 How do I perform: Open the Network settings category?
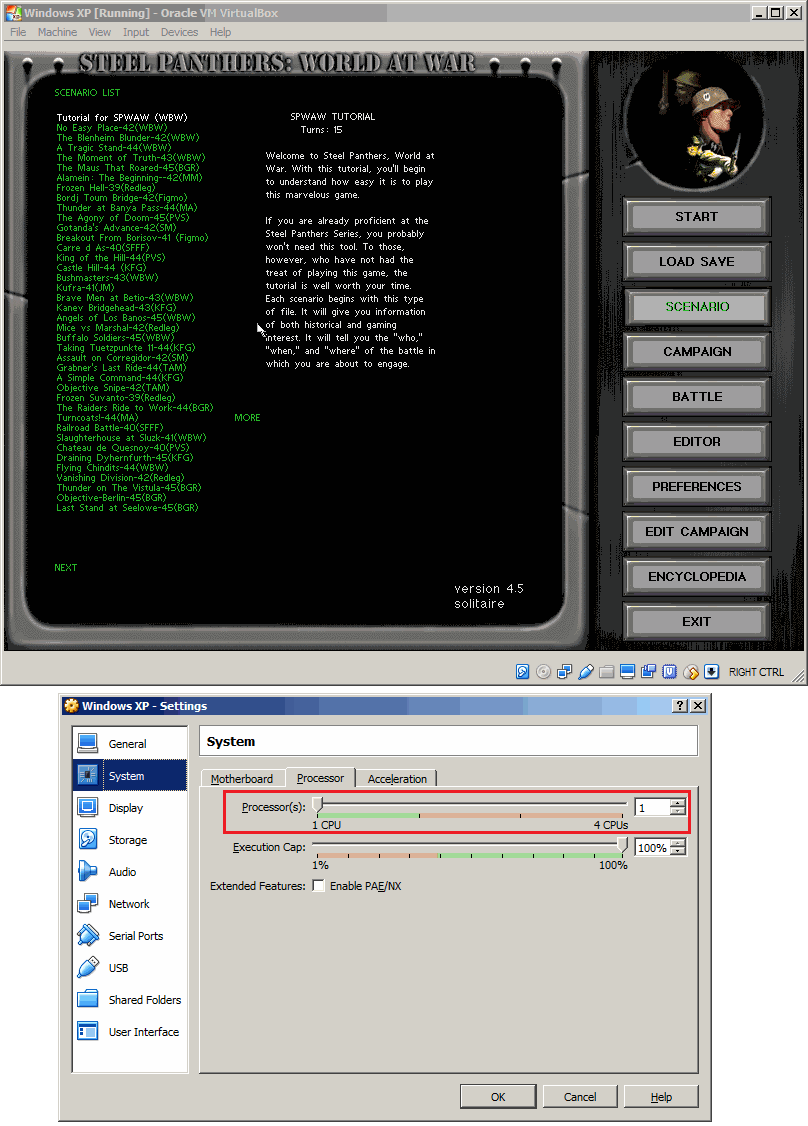pyautogui.click(x=130, y=903)
